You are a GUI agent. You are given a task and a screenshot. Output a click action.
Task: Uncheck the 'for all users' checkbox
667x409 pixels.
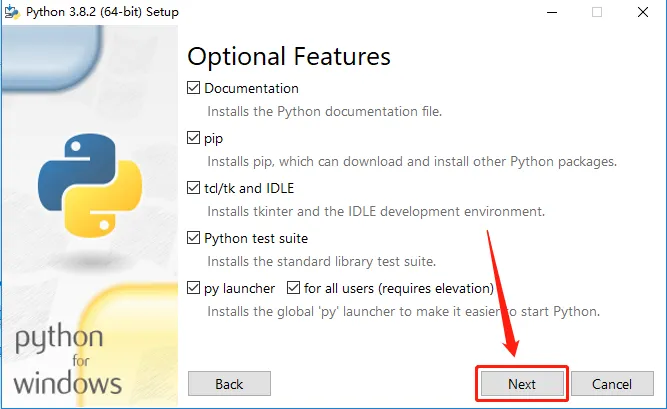click(294, 288)
